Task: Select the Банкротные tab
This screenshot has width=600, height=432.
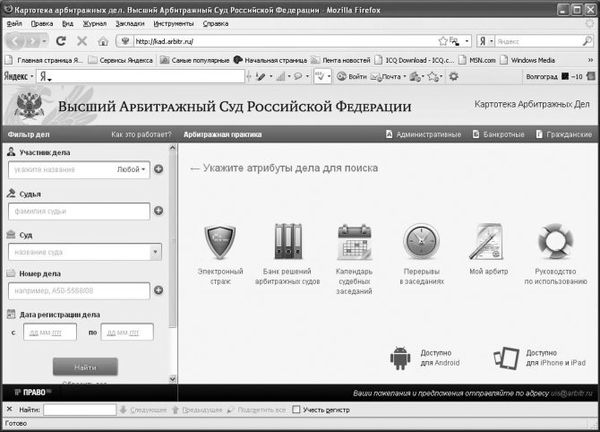Action: click(x=496, y=134)
